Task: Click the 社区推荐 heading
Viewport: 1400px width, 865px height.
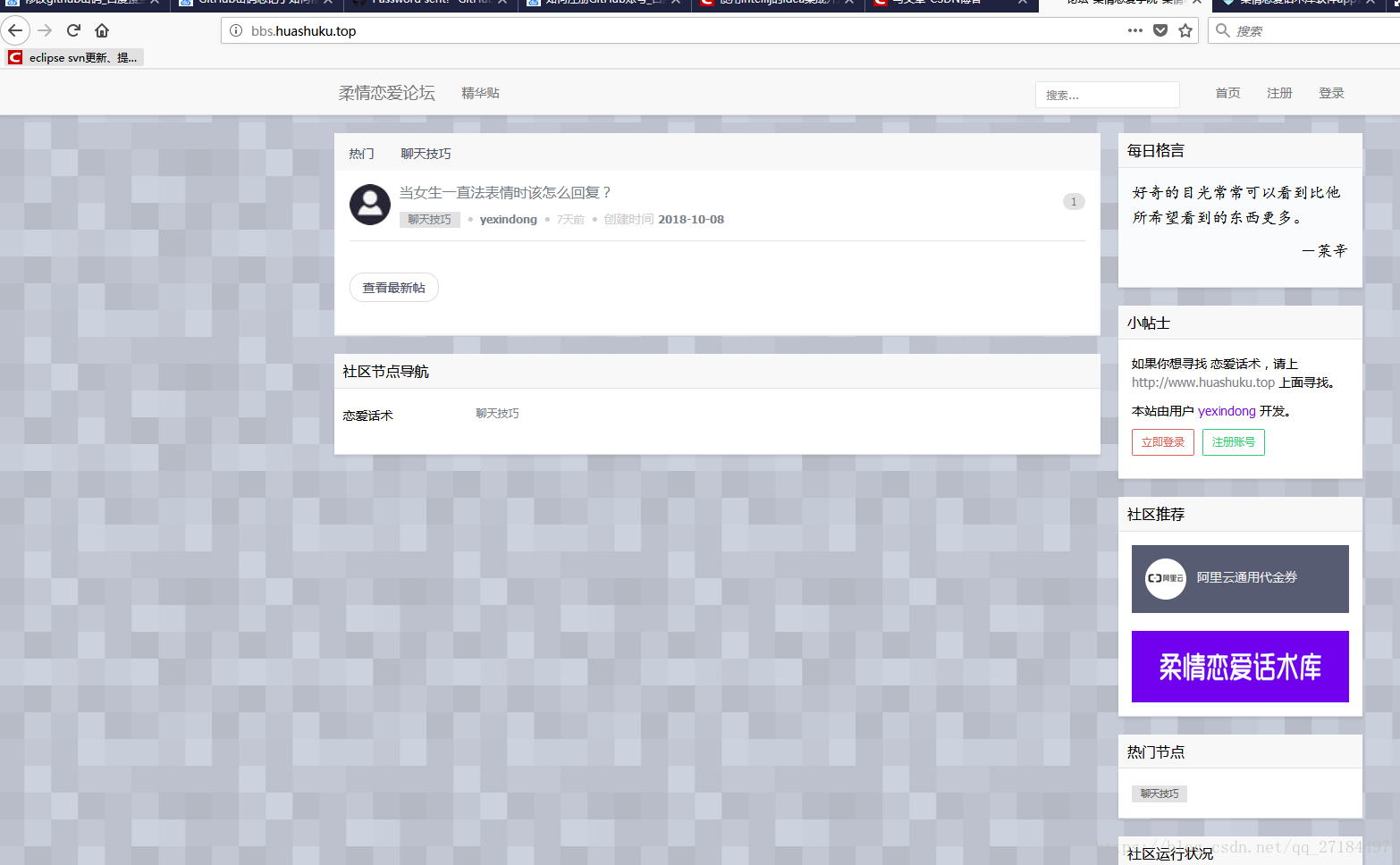Action: (x=1156, y=515)
